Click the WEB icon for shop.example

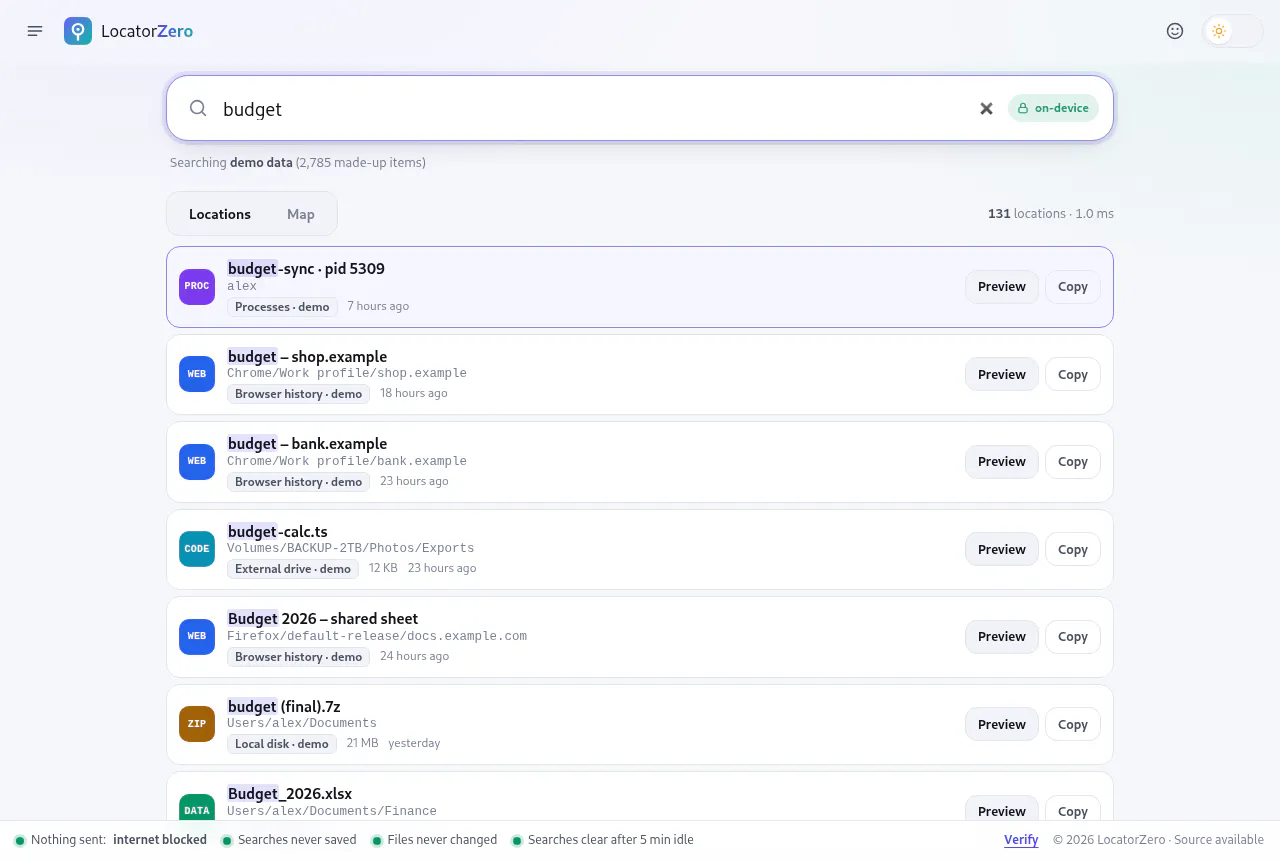click(197, 374)
